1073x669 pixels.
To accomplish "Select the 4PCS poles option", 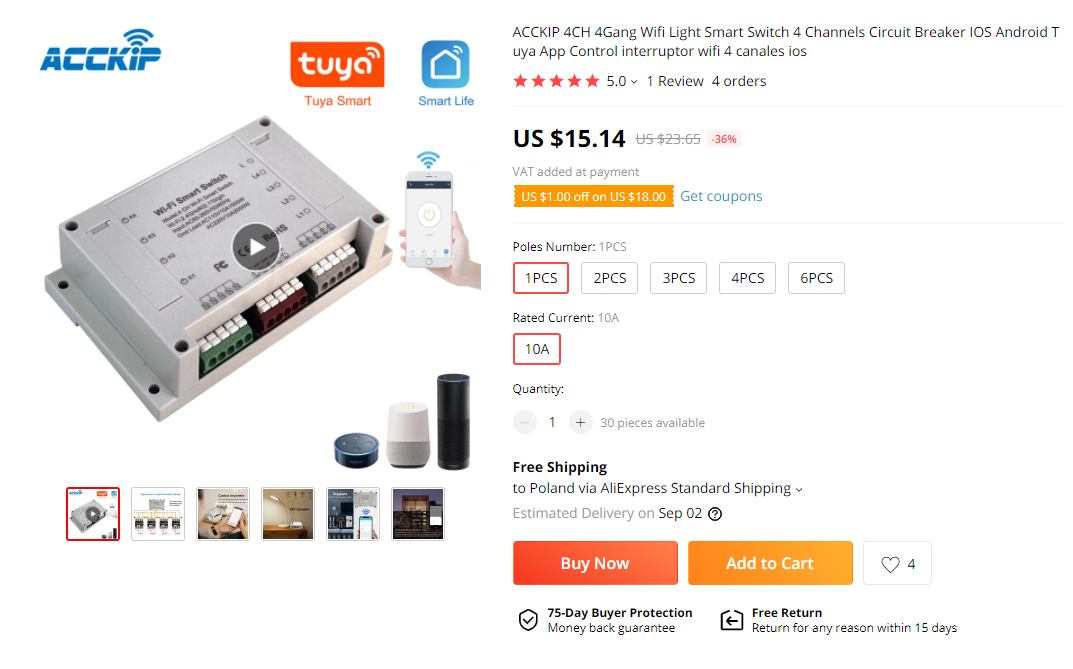I will pos(747,278).
